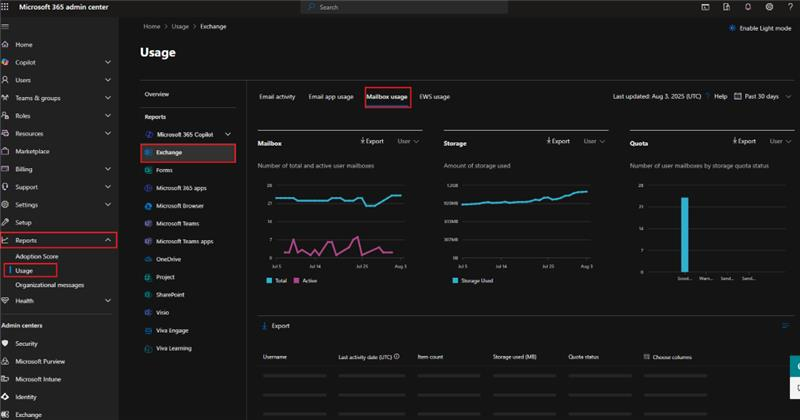This screenshot has height=420, width=800.
Task: Switch to the Email activity tab
Action: tap(277, 96)
